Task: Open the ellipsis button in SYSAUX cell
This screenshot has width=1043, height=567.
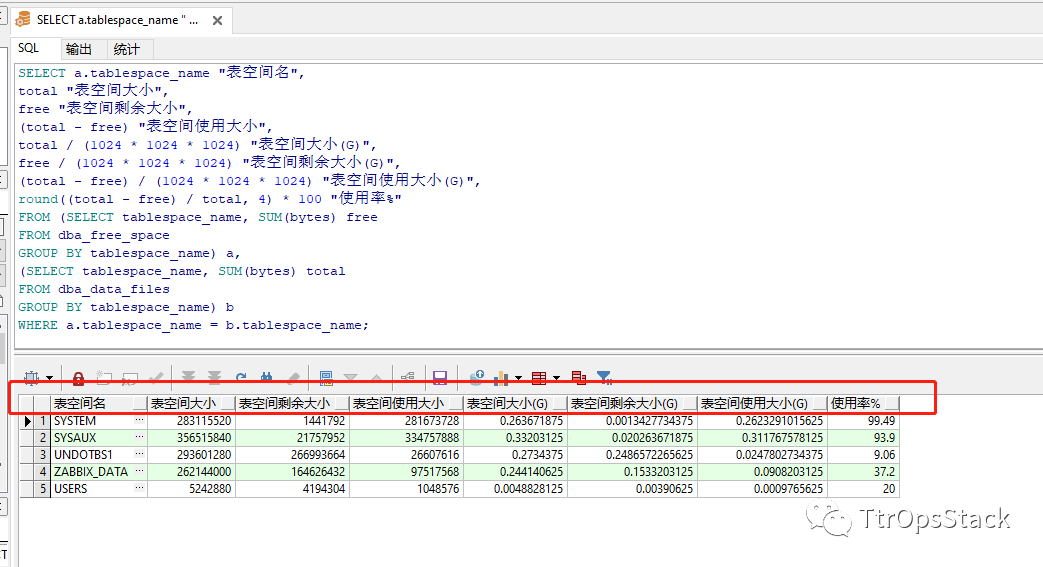Action: (139, 438)
